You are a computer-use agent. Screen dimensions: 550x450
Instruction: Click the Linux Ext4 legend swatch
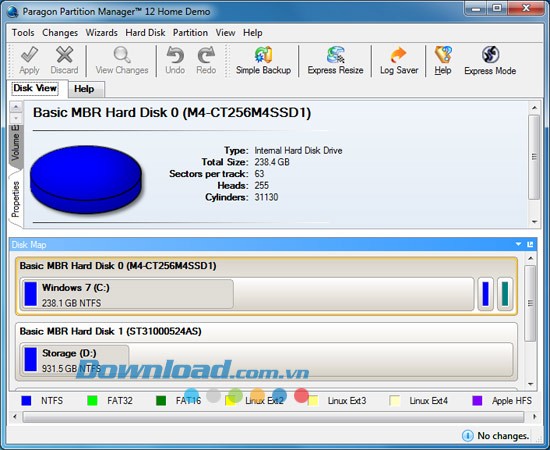(x=395, y=401)
